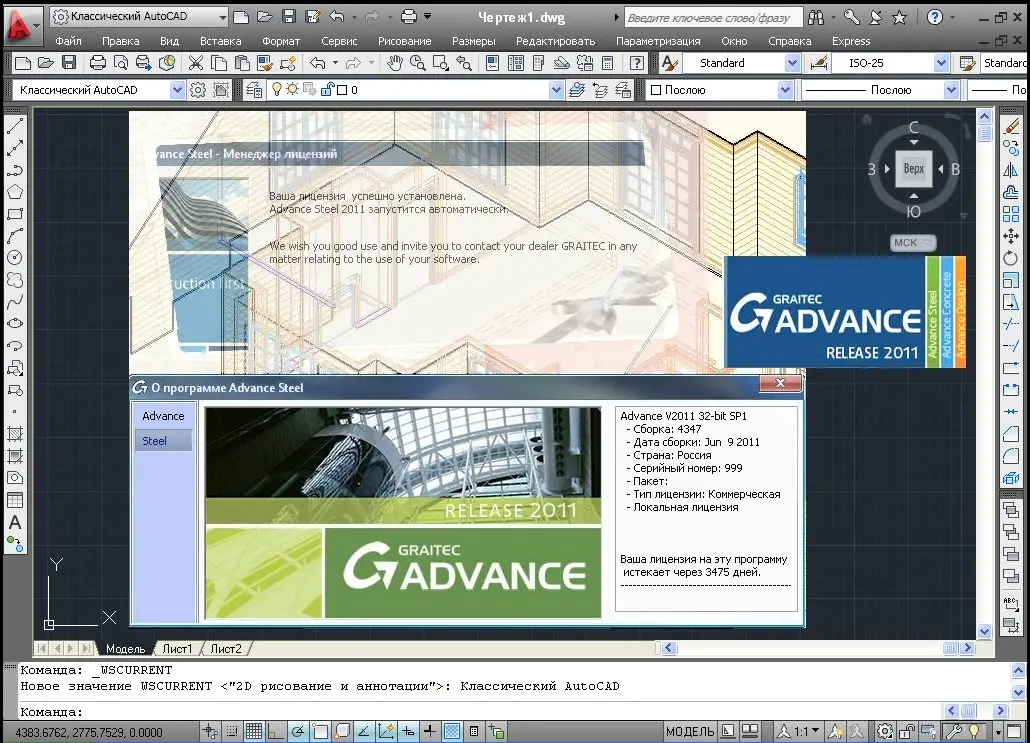Viewport: 1030px width, 743px height.
Task: Select the Array modify tool
Action: click(1011, 214)
